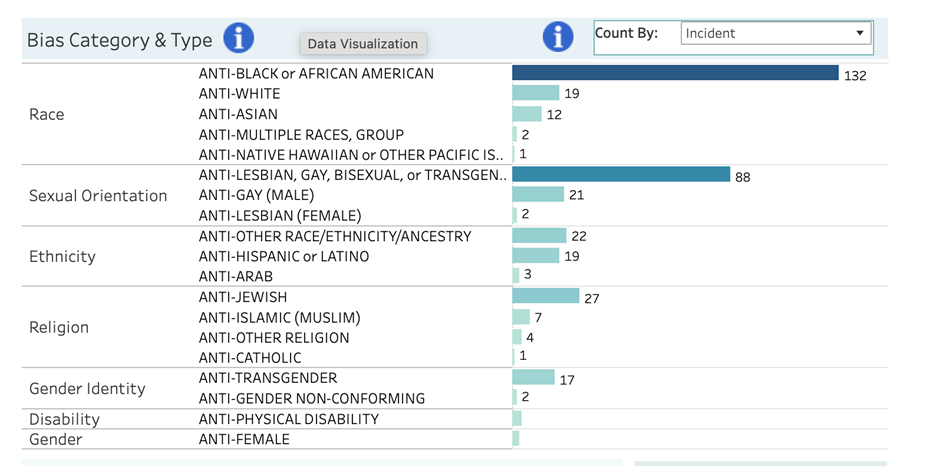
Task: Select the ANTI-PHYSICAL DISABILITY label
Action: pos(288,419)
